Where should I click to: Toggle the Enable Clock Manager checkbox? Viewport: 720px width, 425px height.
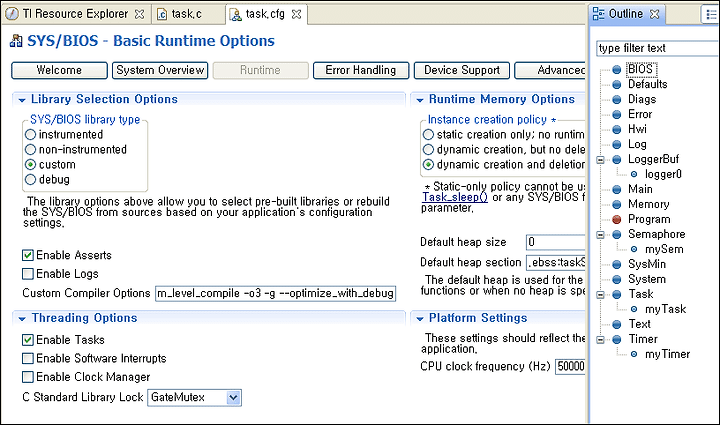[28, 377]
